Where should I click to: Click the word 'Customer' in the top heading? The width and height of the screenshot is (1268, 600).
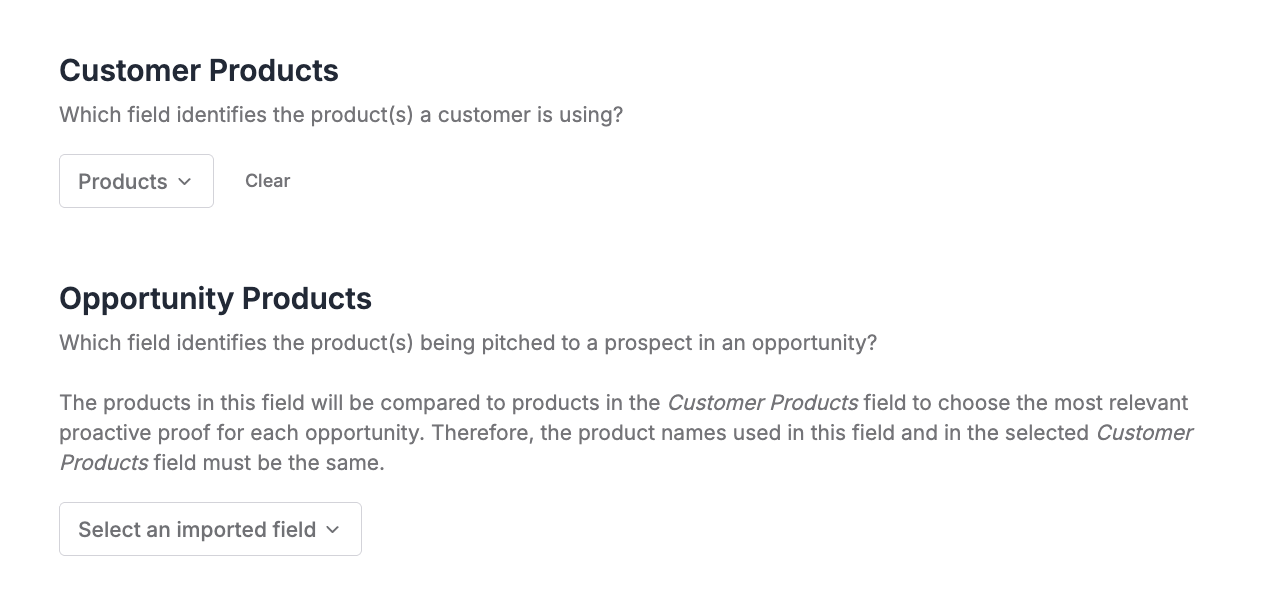pos(130,71)
